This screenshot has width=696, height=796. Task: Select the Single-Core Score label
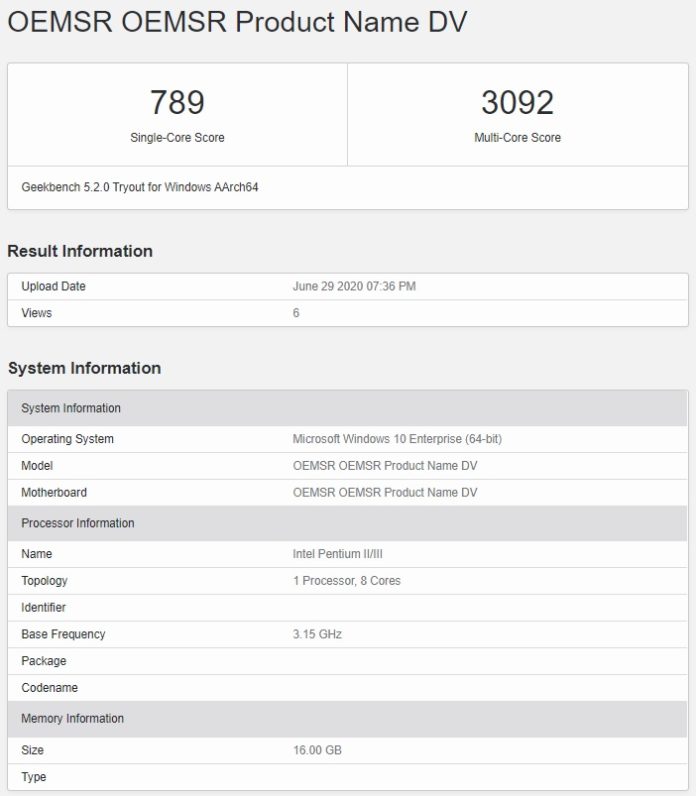[177, 138]
